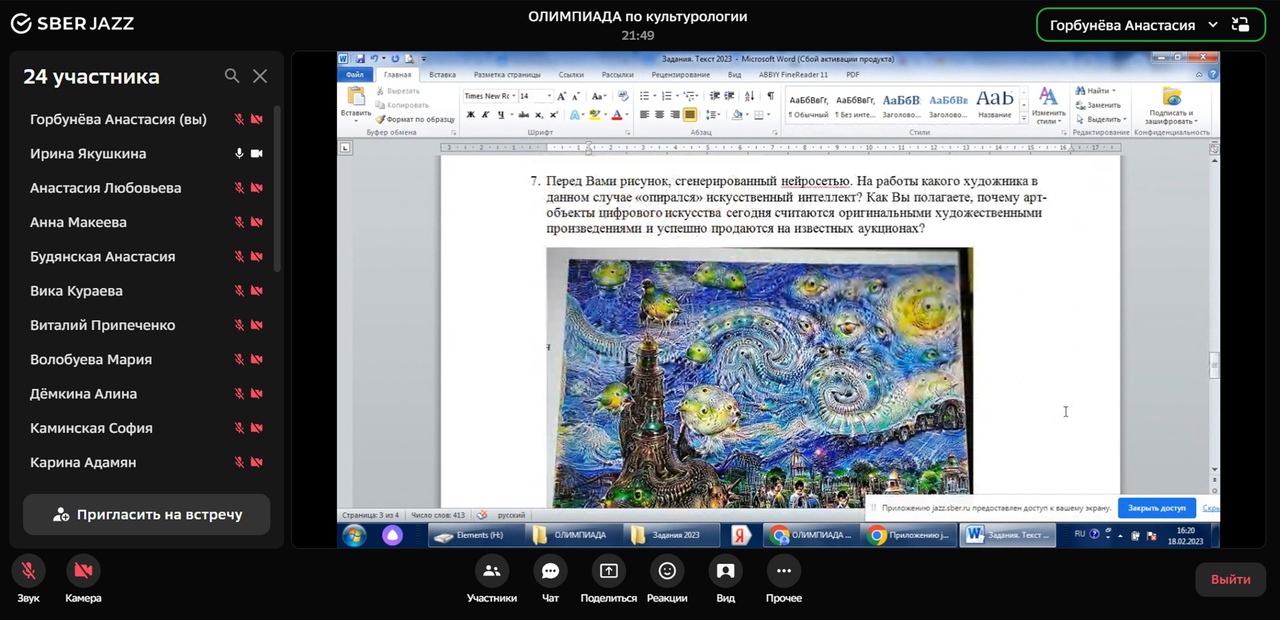The width and height of the screenshot is (1280, 620).
Task: Switch to the Ссылки ribbon tab
Action: [571, 75]
